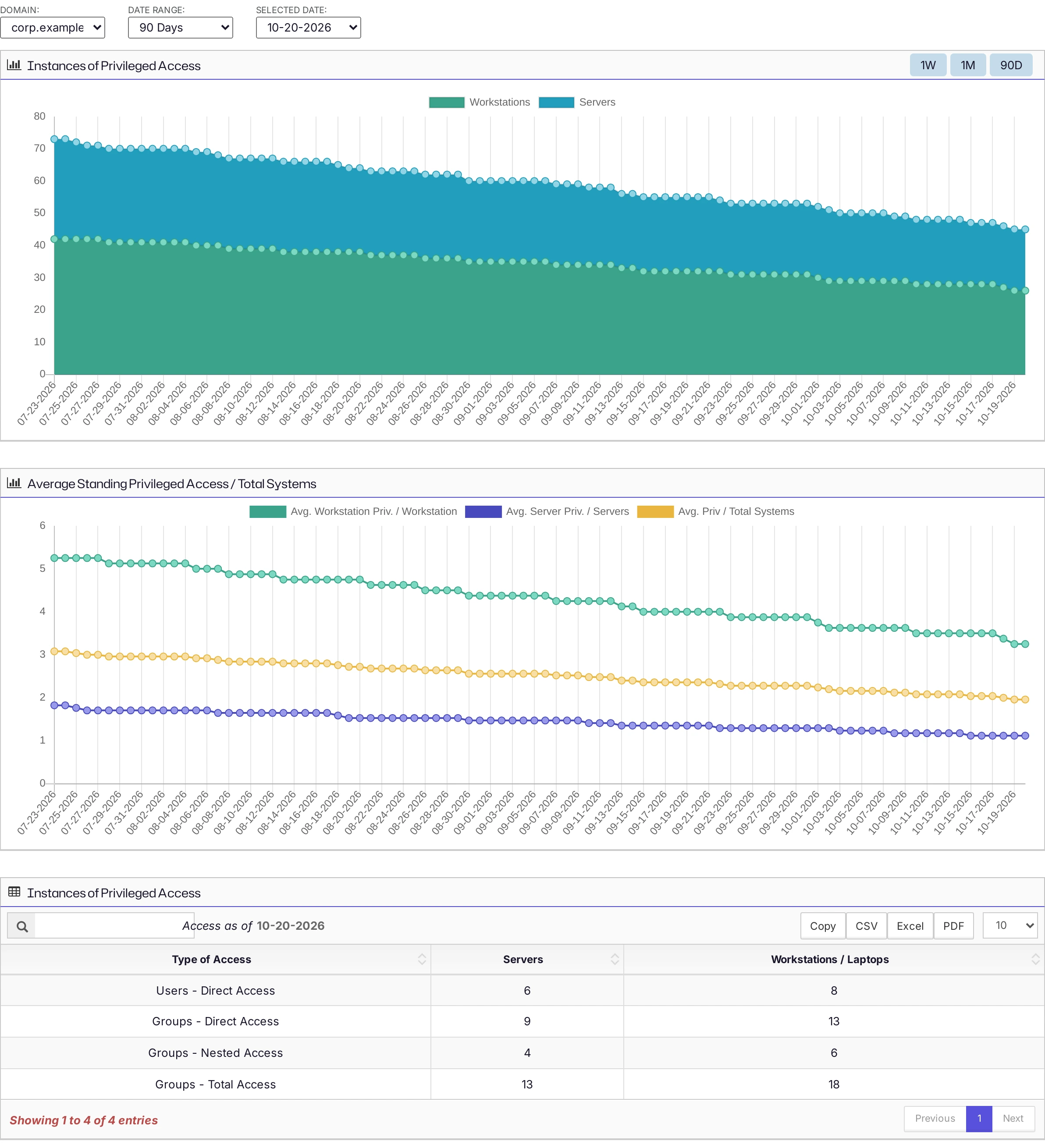Sort by the Type of Access column
The height and width of the screenshot is (1148, 1045).
point(215,959)
